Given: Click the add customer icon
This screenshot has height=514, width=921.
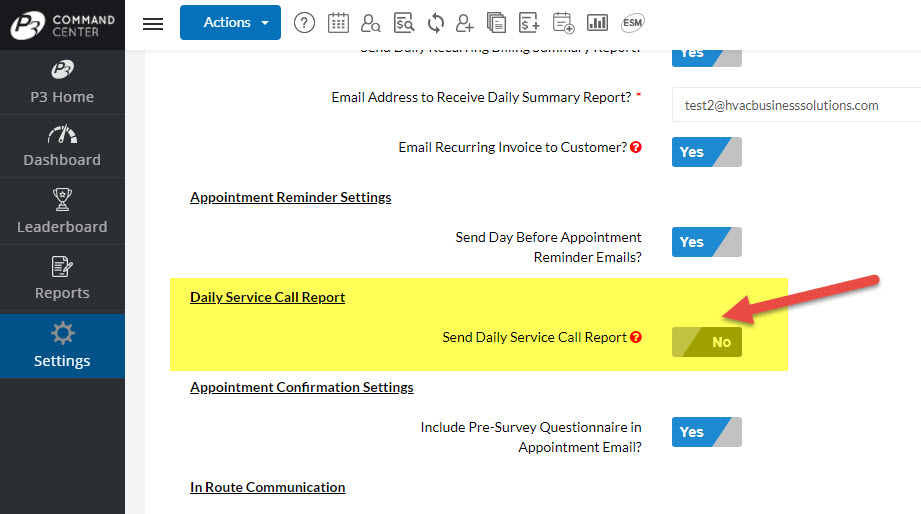Looking at the screenshot, I should 465,23.
